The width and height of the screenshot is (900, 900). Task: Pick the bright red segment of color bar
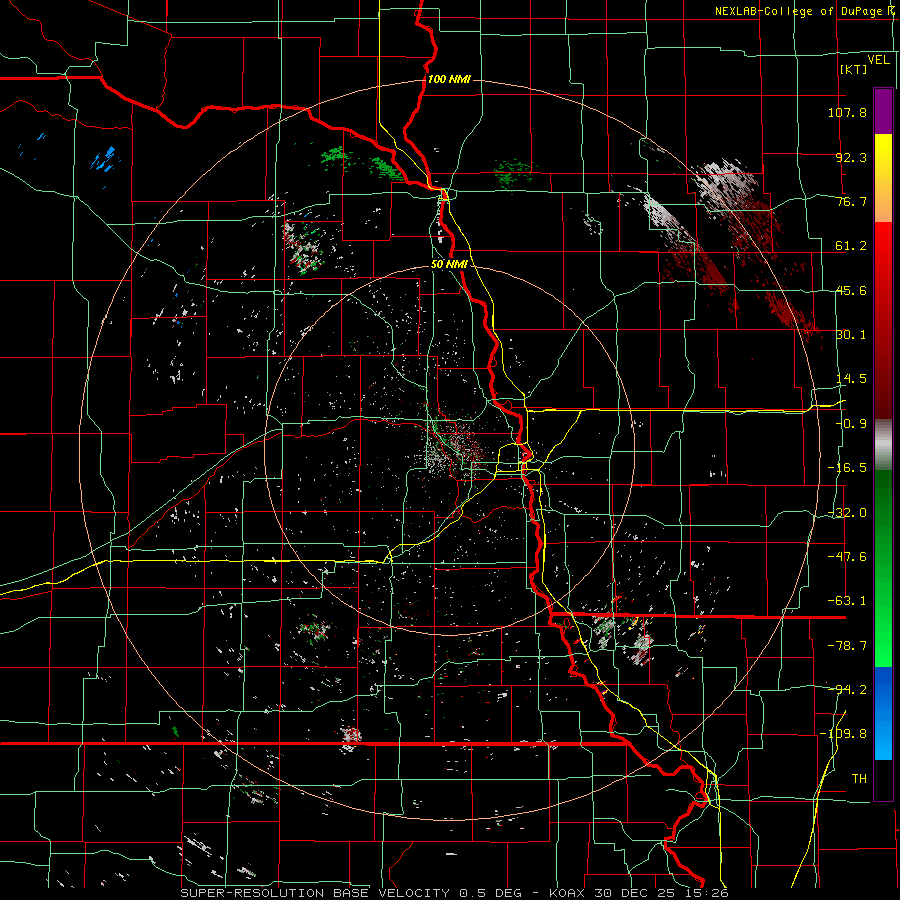pos(883,253)
